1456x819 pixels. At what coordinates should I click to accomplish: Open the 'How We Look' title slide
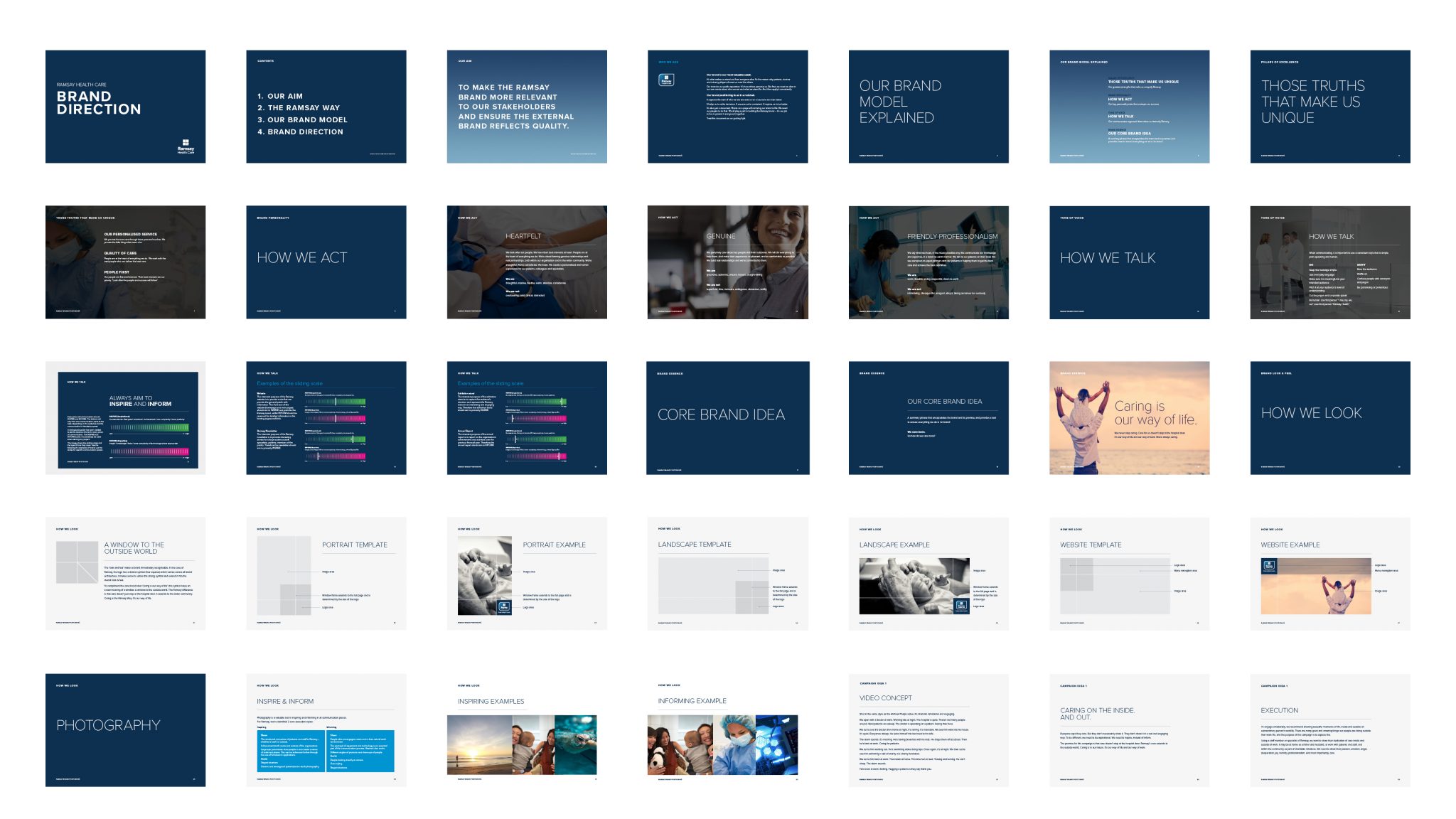1330,418
